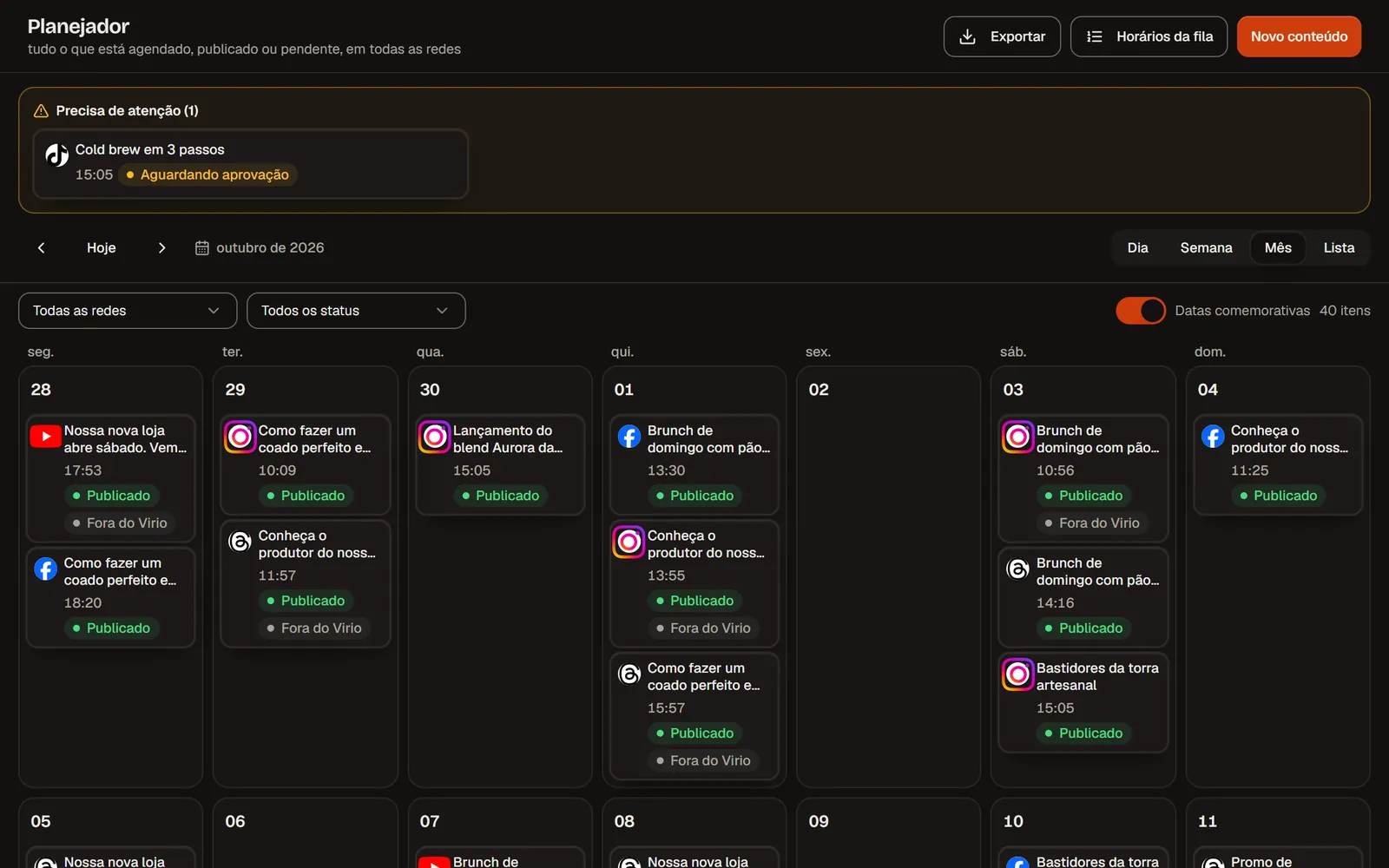Image resolution: width=1389 pixels, height=868 pixels.
Task: Click the warning triangle next to Precisa de atenção
Action: pyautogui.click(x=41, y=111)
